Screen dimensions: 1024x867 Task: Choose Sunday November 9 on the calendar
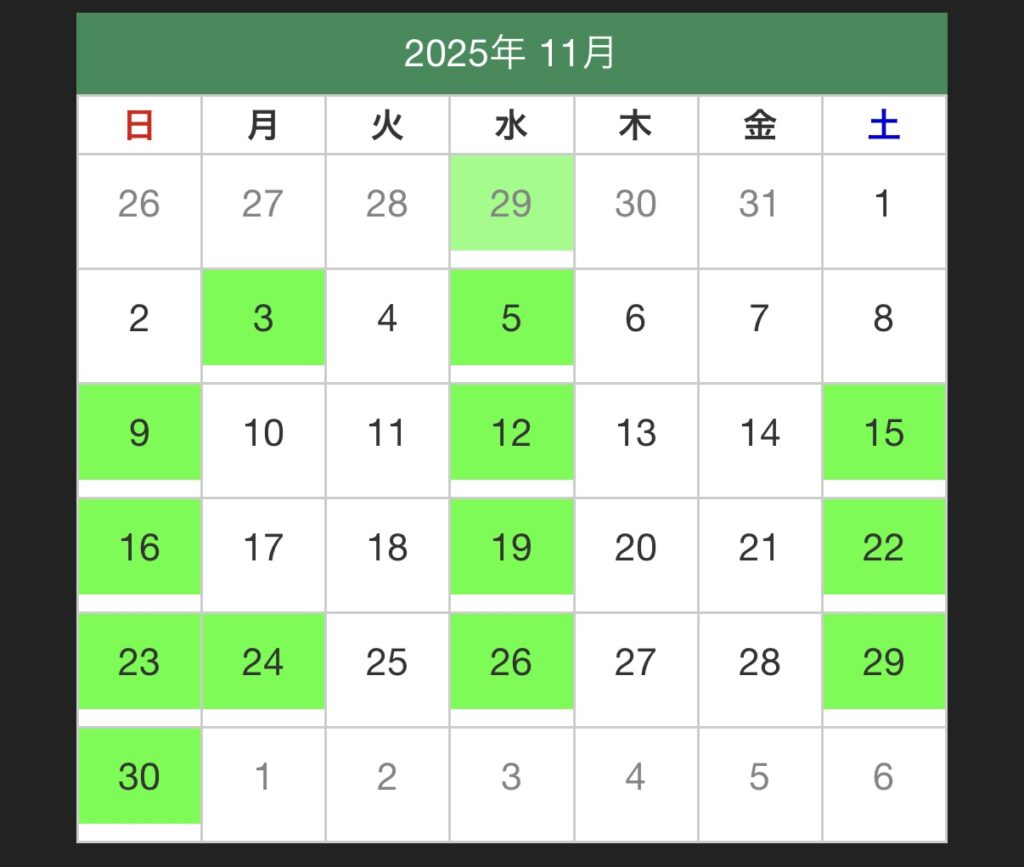pyautogui.click(x=139, y=433)
